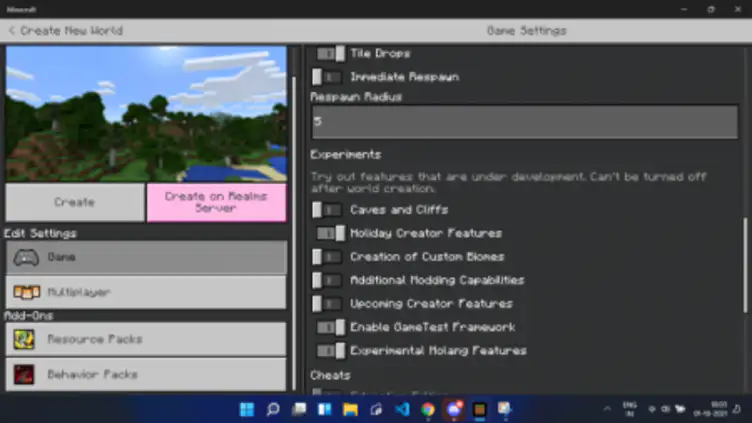Click the Create button

[x=75, y=202]
